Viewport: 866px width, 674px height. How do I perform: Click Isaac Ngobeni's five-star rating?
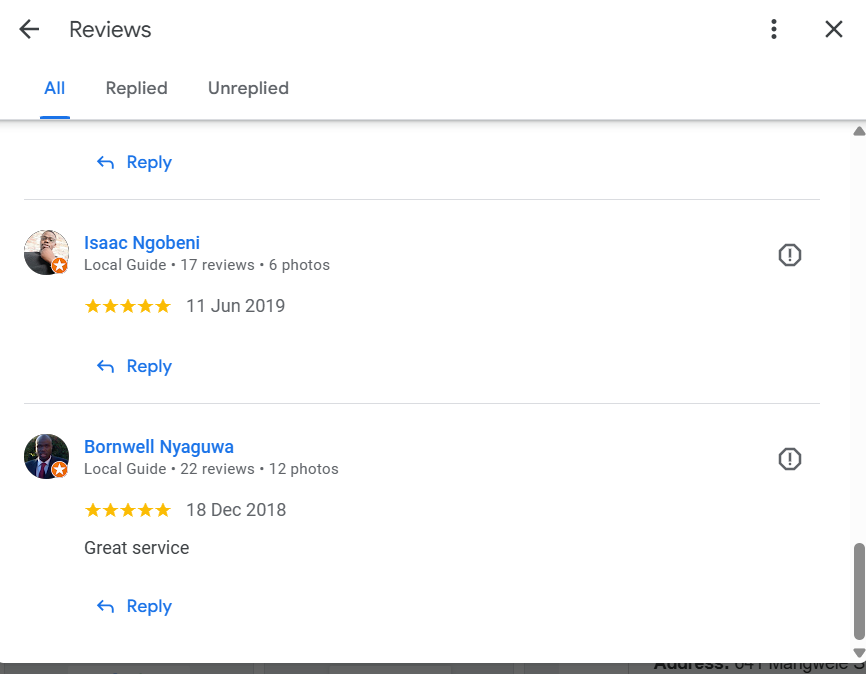128,306
